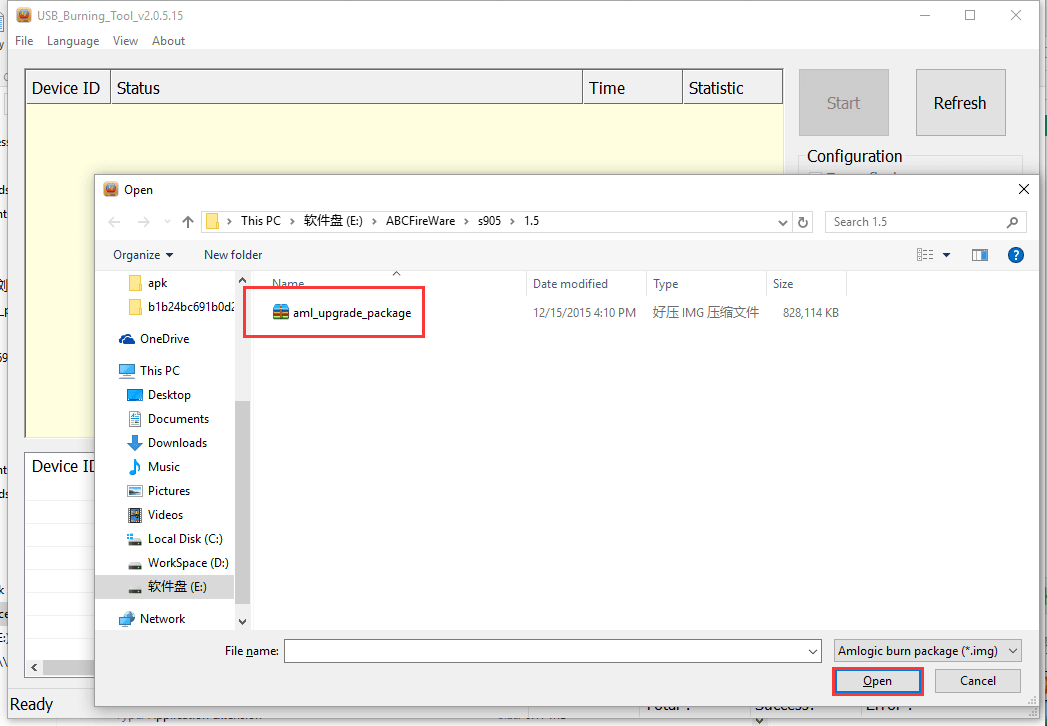
Task: Toggle the preview pane icon
Action: (x=980, y=254)
